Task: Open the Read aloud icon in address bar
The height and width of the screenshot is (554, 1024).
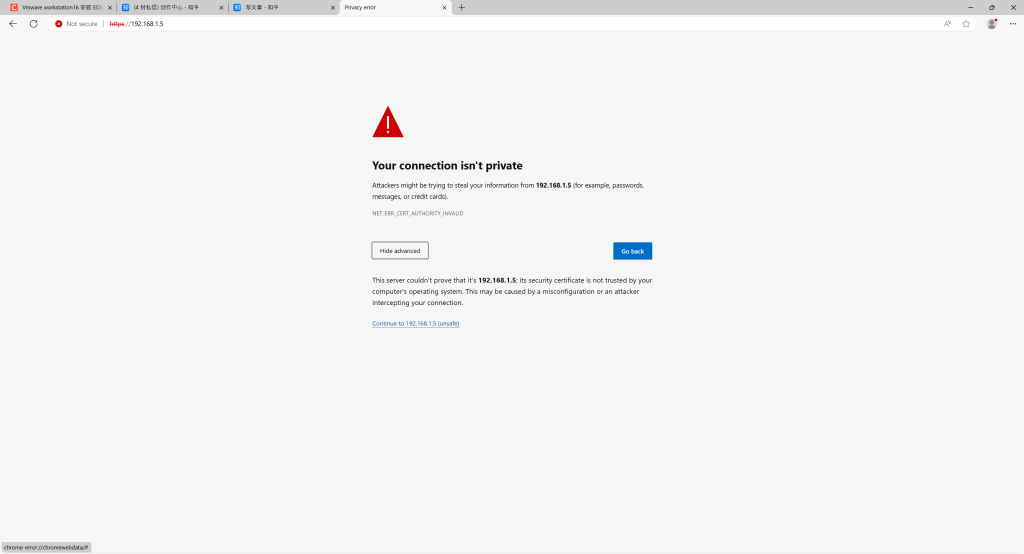Action: (x=947, y=23)
